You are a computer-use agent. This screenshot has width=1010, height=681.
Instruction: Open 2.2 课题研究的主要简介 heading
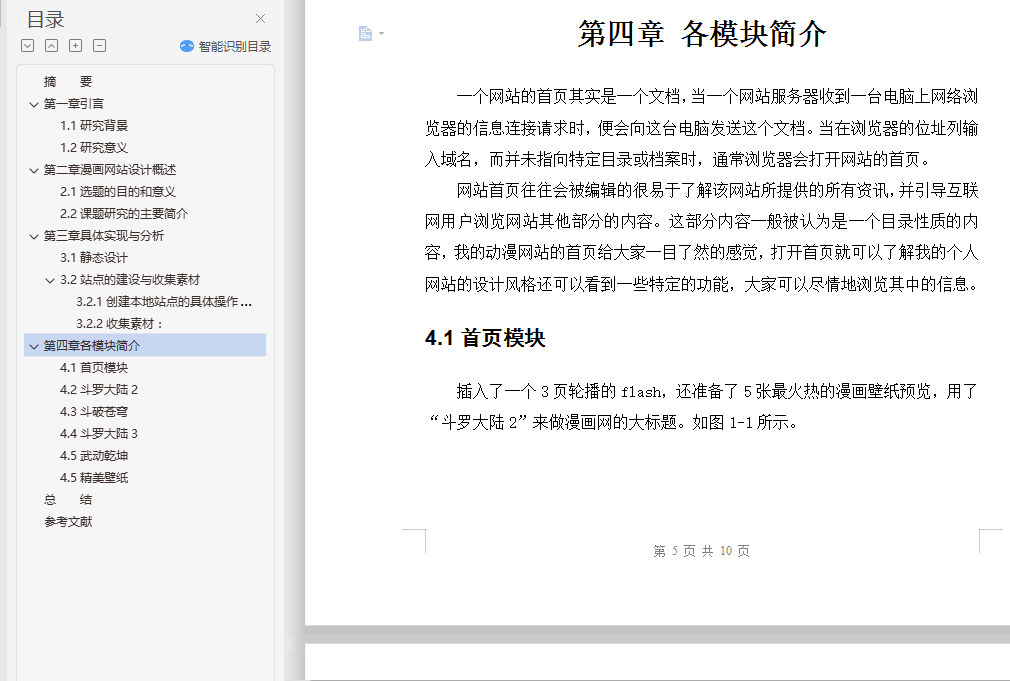coord(124,213)
